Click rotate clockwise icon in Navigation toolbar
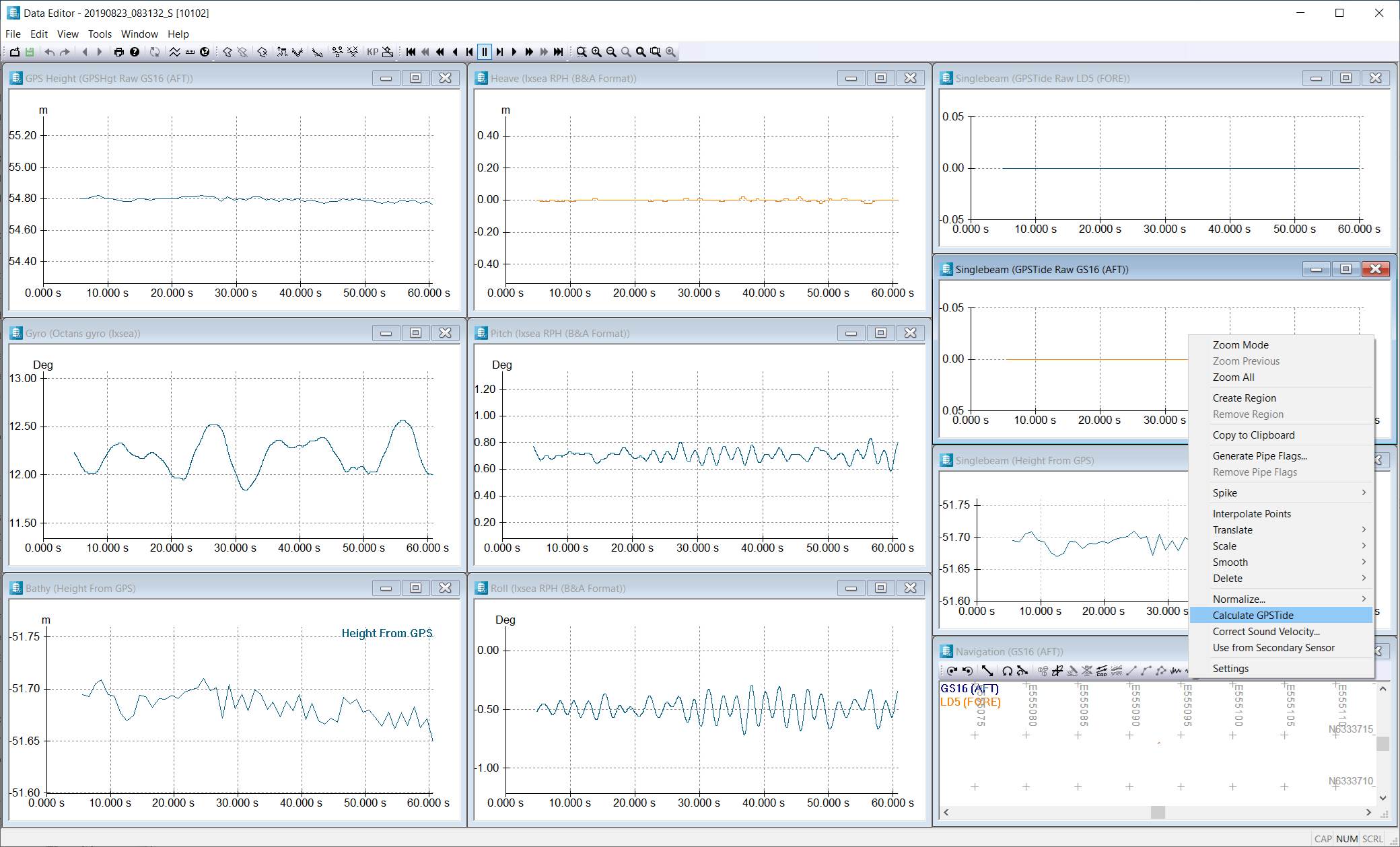The image size is (1400, 847). pos(952,671)
